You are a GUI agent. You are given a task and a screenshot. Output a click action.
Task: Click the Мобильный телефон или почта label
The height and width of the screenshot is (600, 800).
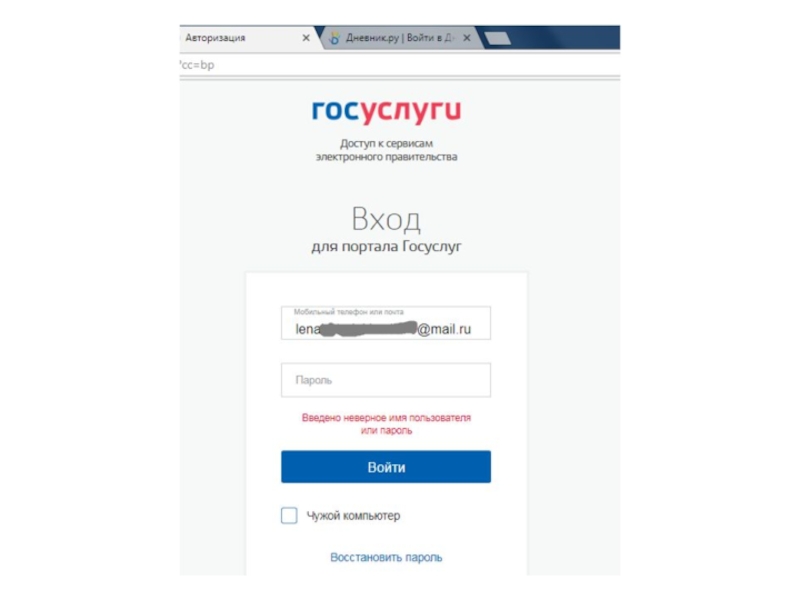(x=348, y=312)
